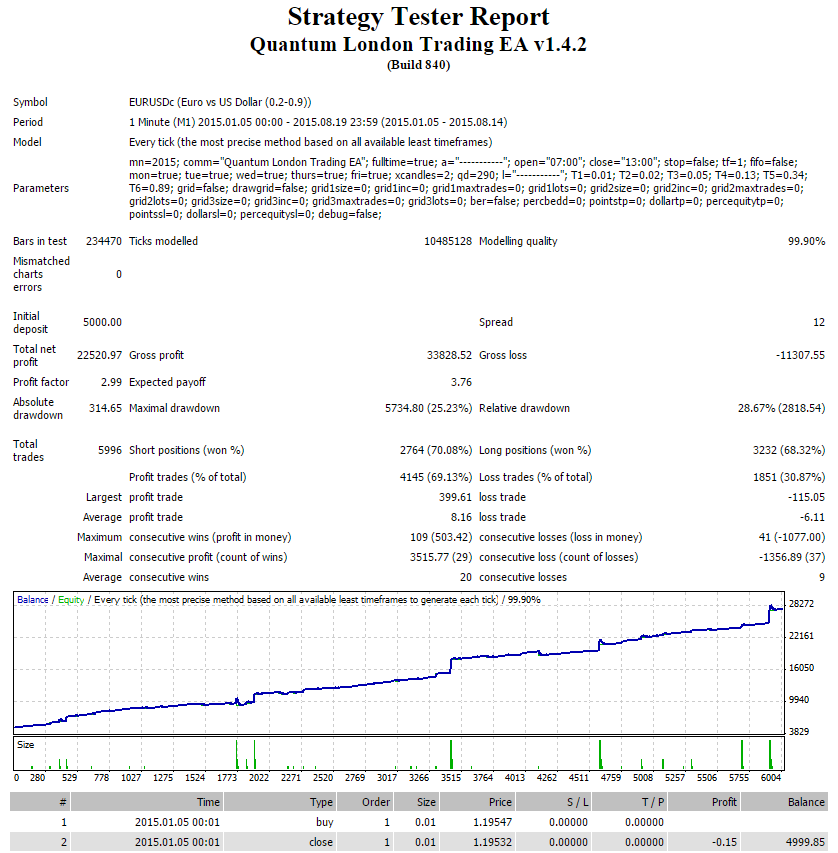Click the "(Build 840)" text
This screenshot has height=853, width=838.
coord(418,65)
